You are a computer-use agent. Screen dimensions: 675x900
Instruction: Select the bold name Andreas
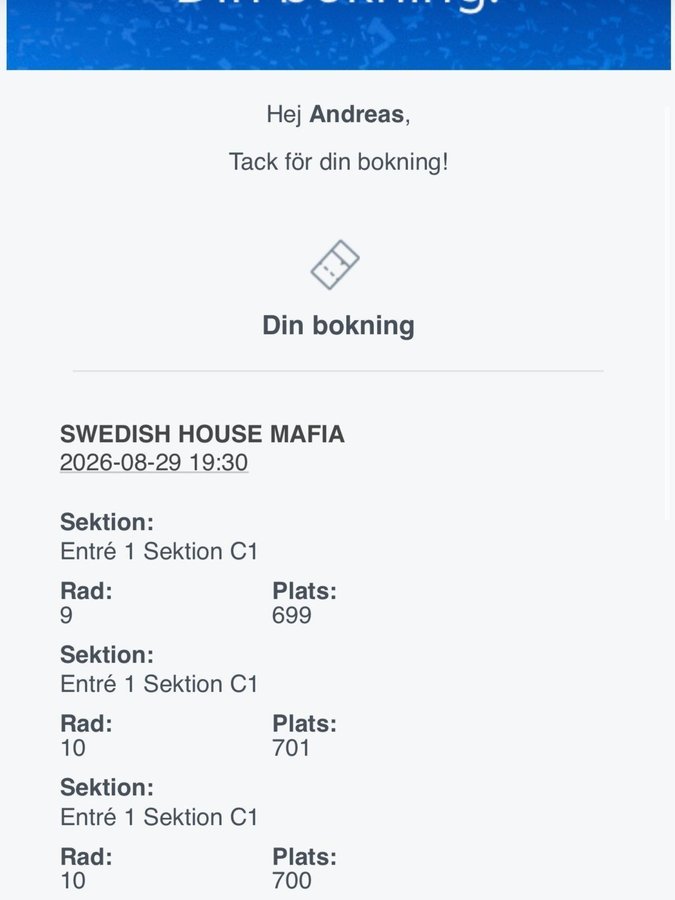coord(356,114)
